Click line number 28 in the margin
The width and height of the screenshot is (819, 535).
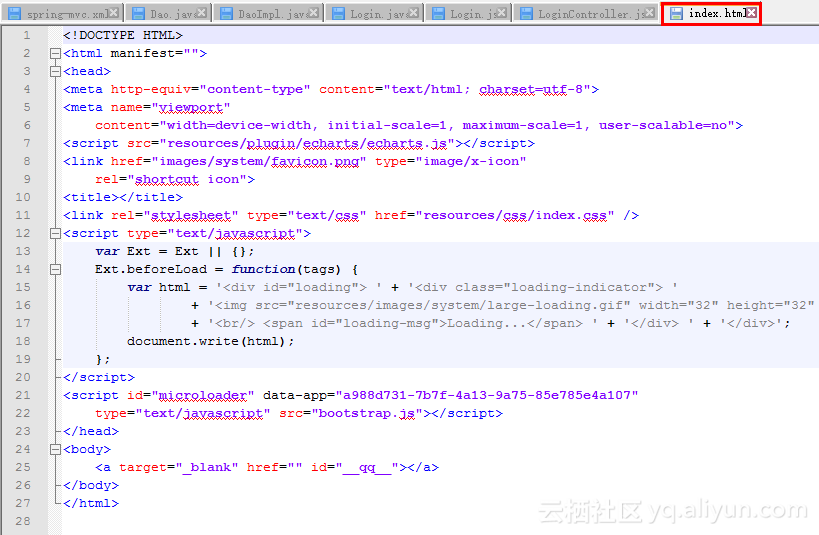pyautogui.click(x=23, y=521)
